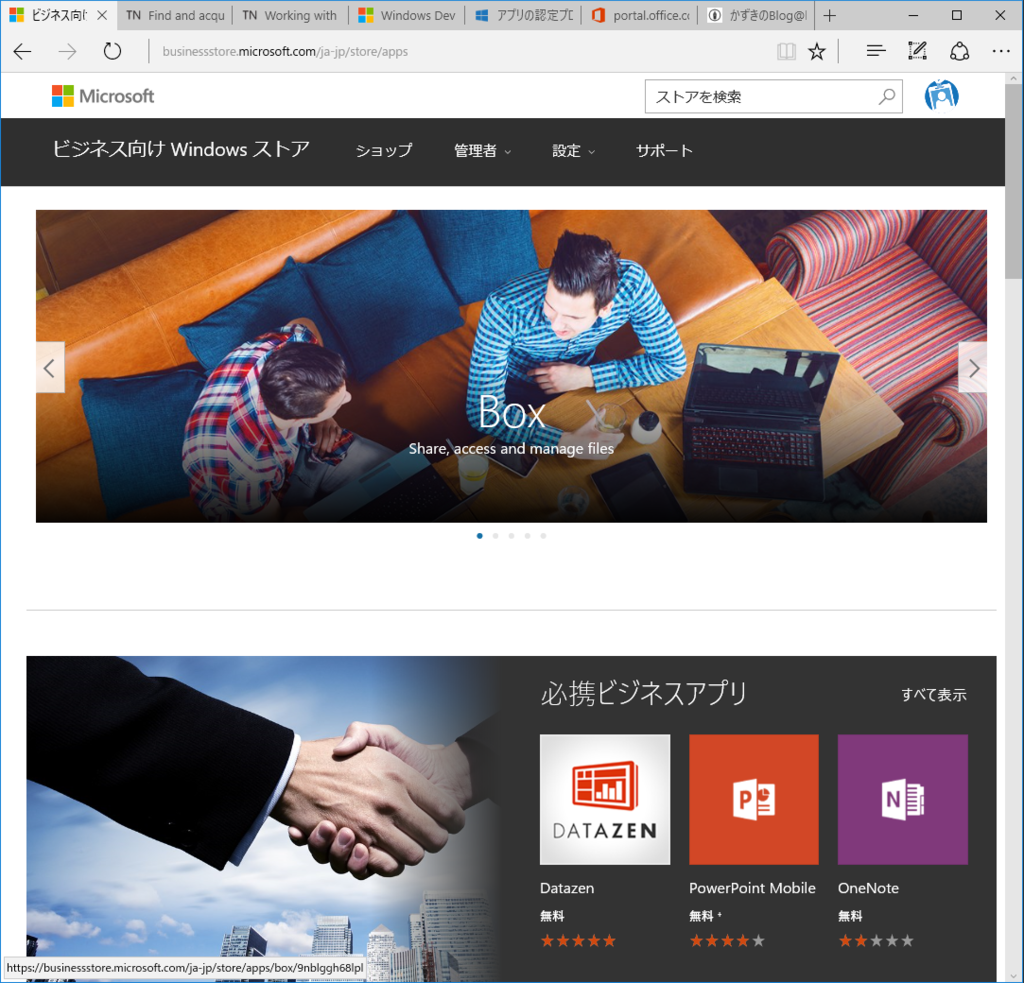Open the Hub lines icon
The width and height of the screenshot is (1024, 983).
(876, 51)
